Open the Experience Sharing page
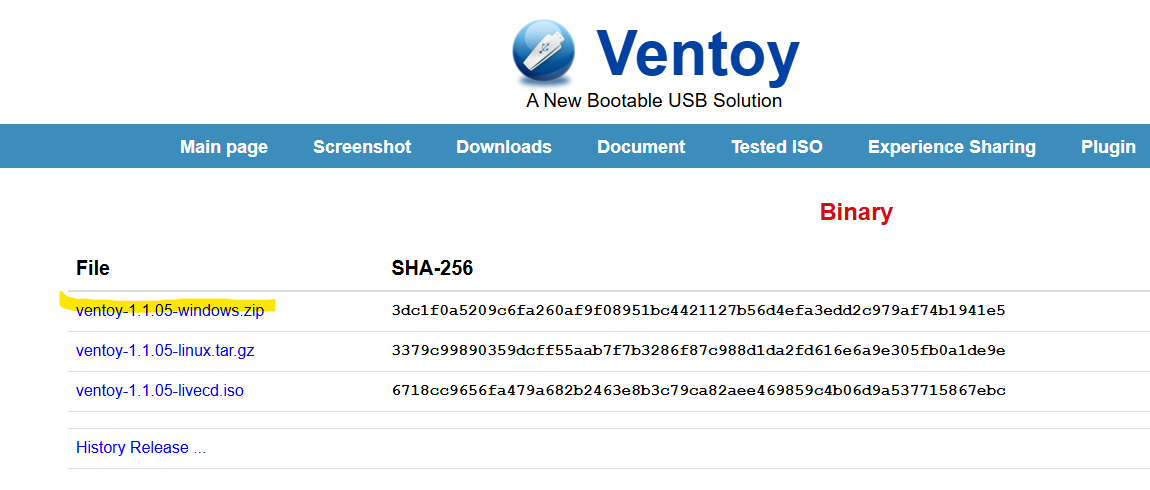The image size is (1150, 490). click(952, 147)
